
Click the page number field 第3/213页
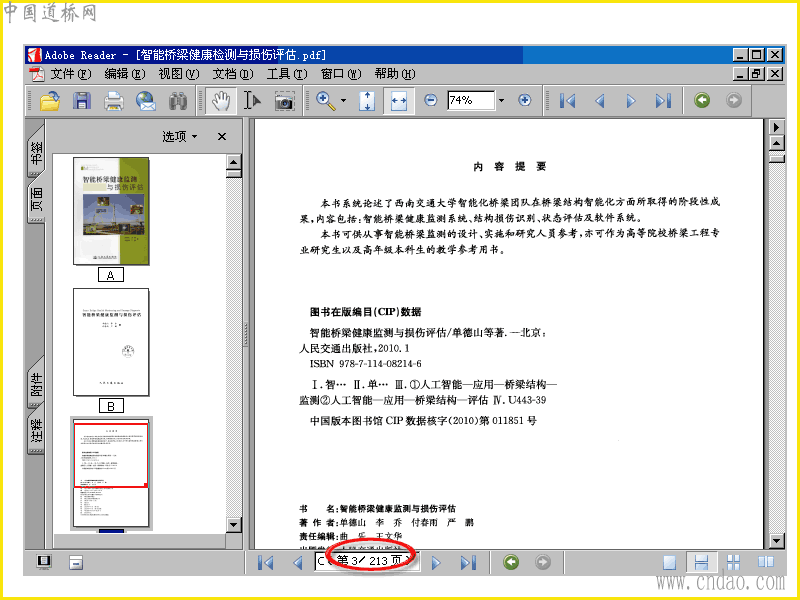pos(367,561)
